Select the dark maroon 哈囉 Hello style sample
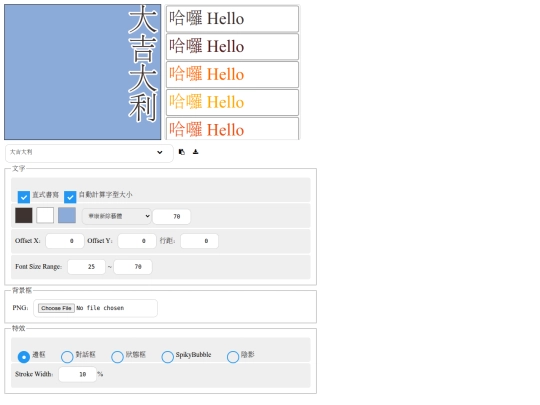This screenshot has width=540, height=405. pos(232,47)
